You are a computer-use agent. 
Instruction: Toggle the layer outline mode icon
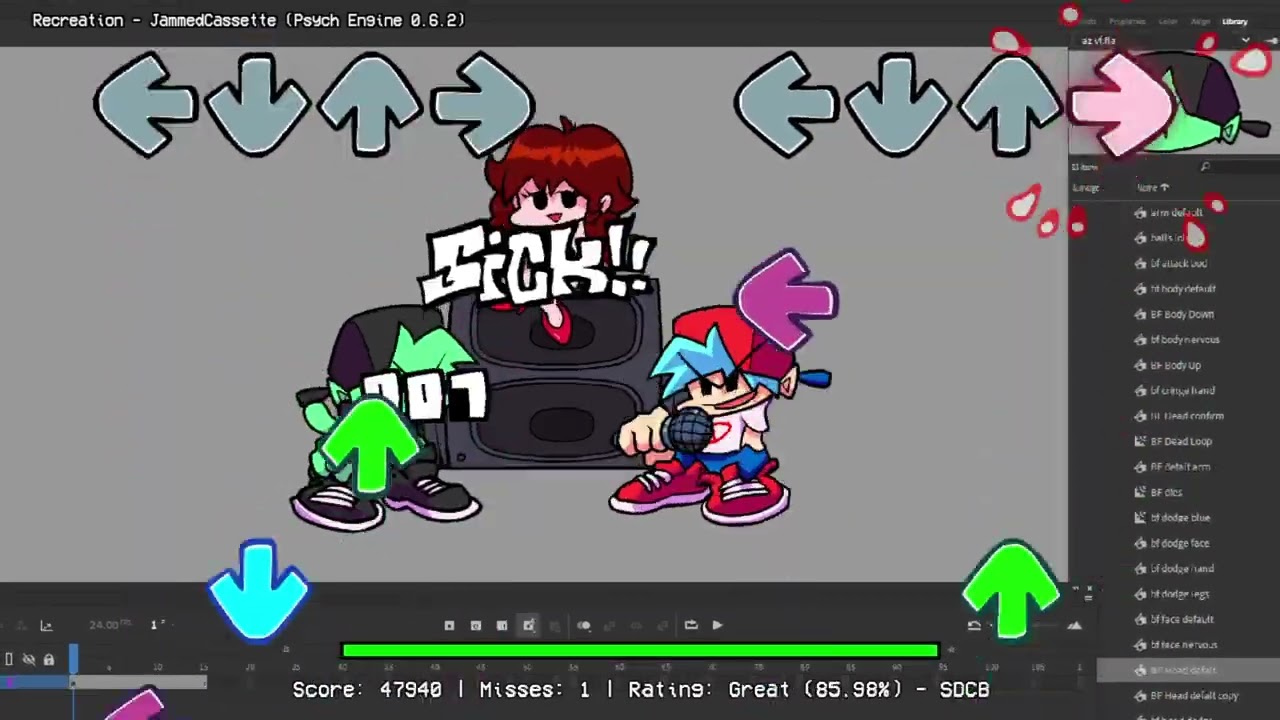[9, 659]
